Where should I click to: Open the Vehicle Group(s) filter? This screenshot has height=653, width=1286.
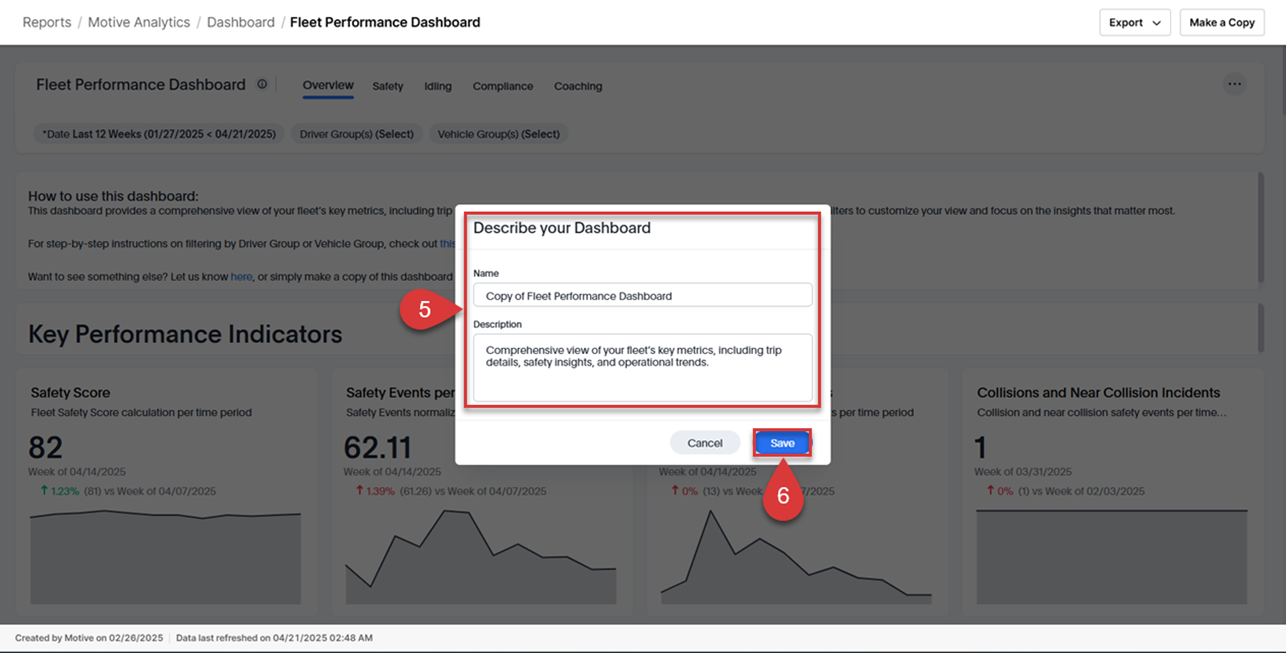pos(499,134)
